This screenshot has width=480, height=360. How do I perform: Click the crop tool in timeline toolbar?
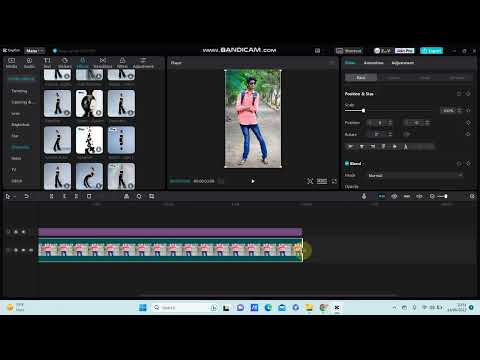coord(152,196)
